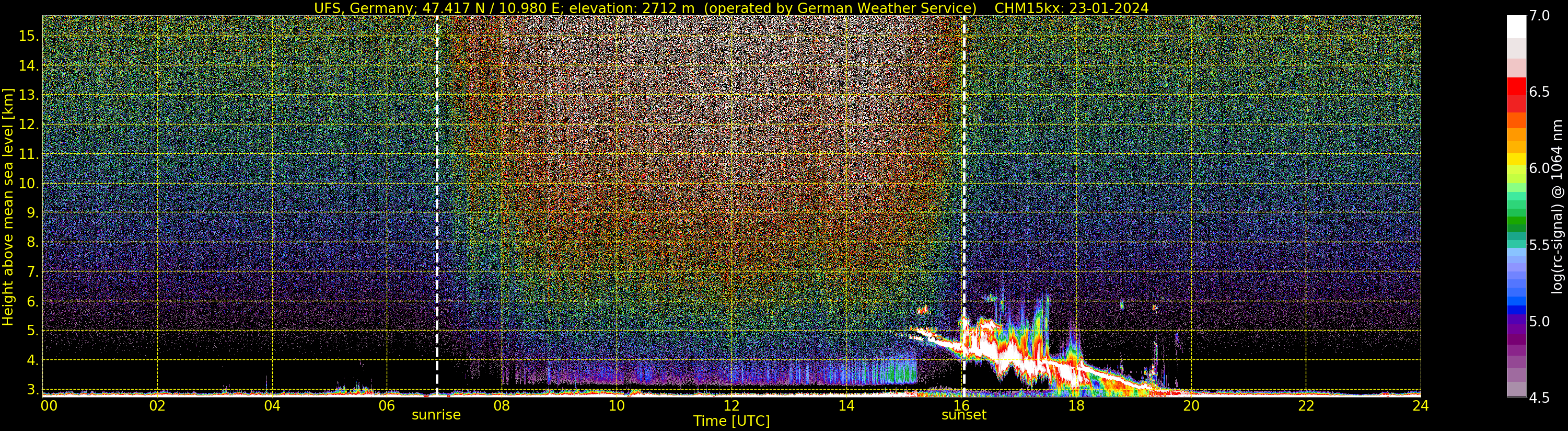Click the '6.0' colorbar tick value
The height and width of the screenshot is (431, 1568).
click(x=1539, y=168)
